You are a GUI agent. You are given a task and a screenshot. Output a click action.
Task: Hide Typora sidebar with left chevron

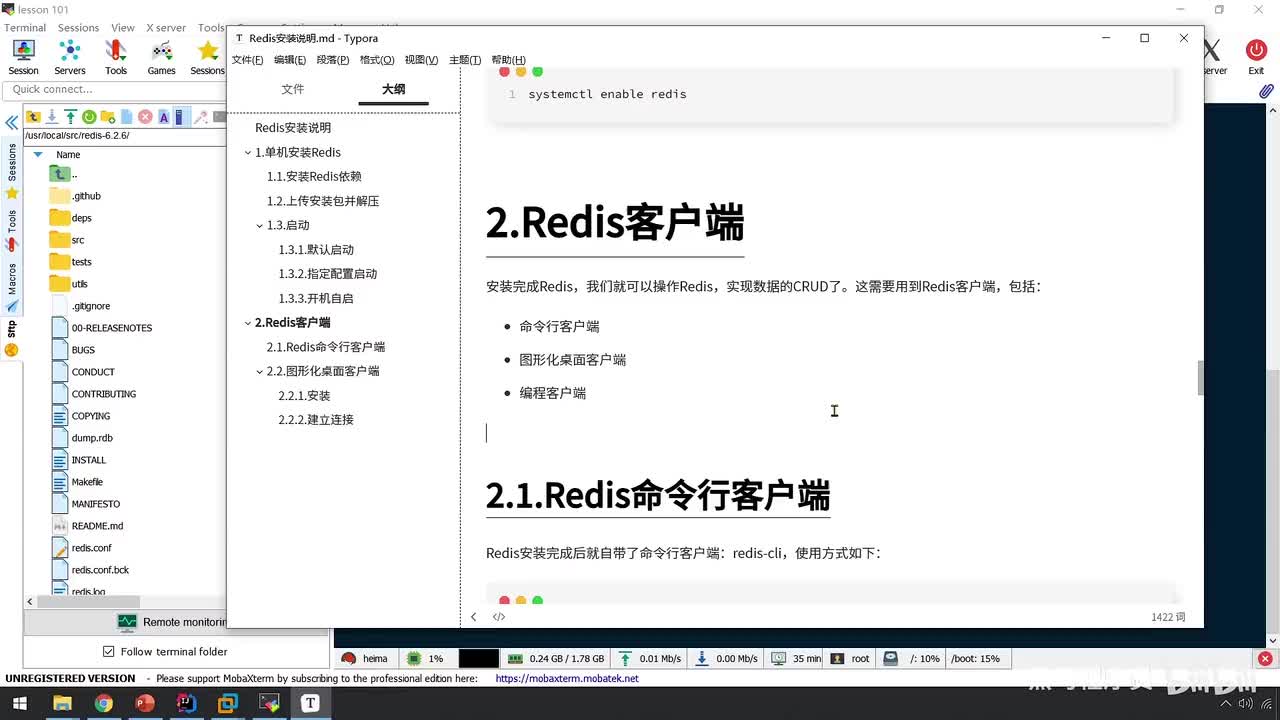tap(474, 617)
